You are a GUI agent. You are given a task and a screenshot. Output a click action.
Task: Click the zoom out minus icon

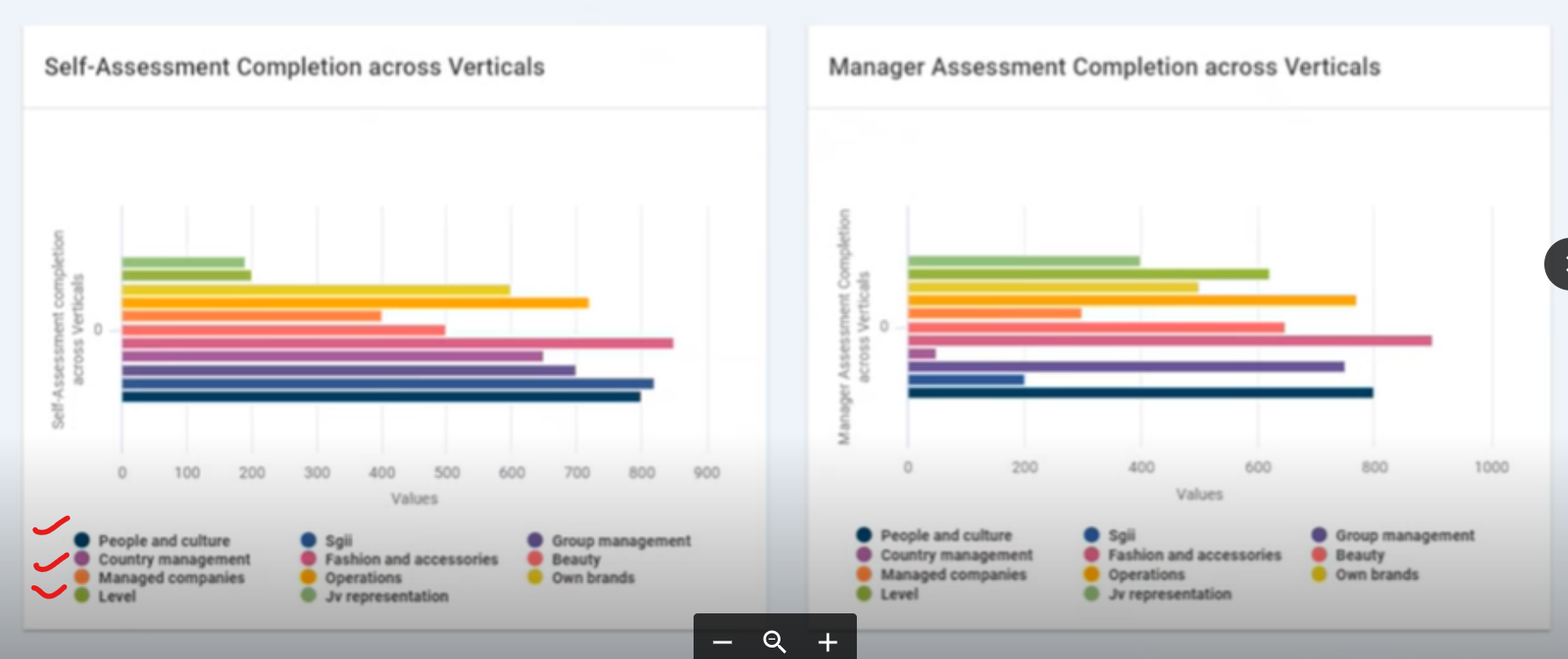[x=723, y=642]
